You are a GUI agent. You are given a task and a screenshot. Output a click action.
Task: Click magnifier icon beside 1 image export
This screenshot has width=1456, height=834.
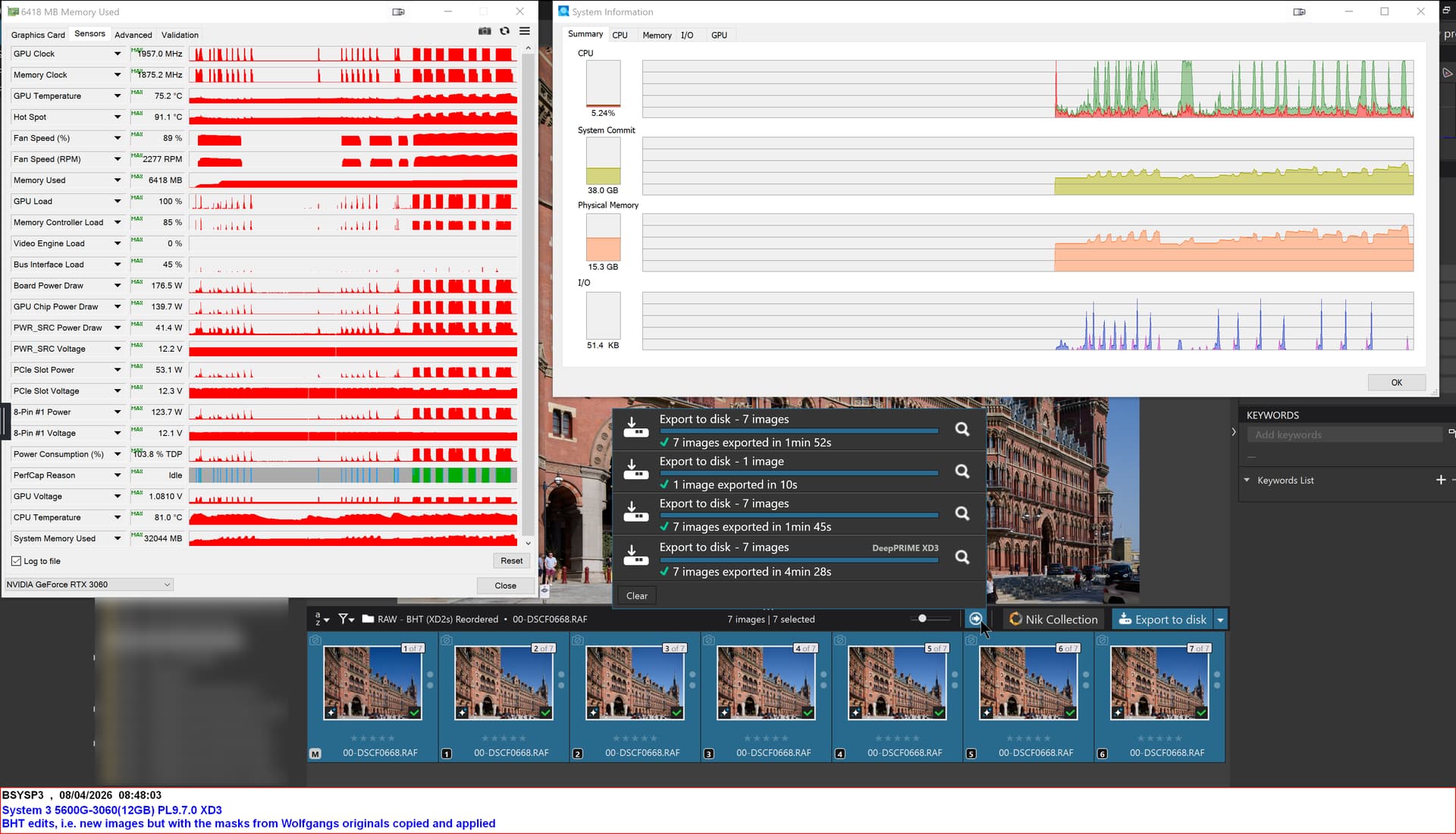[962, 472]
